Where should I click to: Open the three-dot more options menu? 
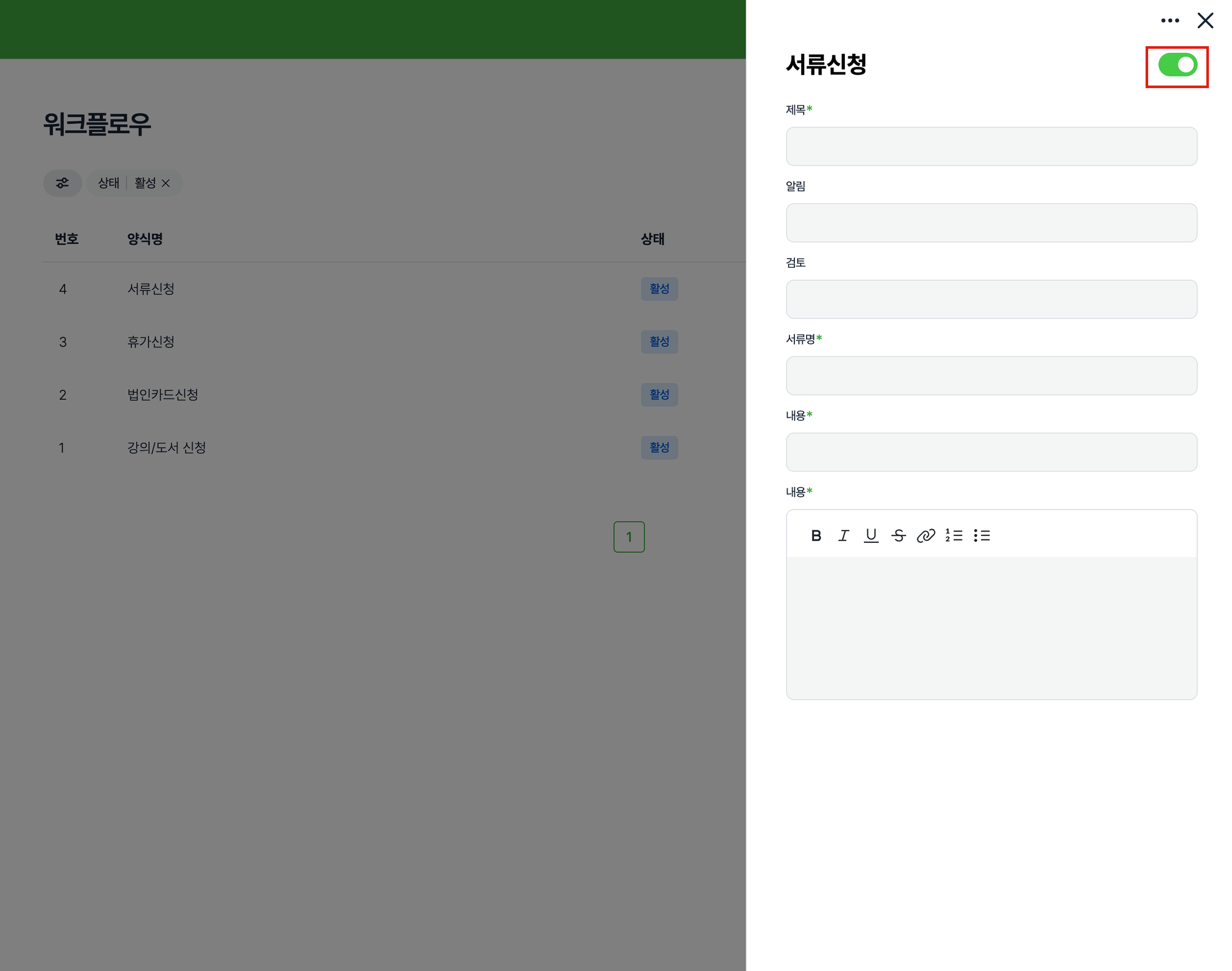pyautogui.click(x=1170, y=21)
